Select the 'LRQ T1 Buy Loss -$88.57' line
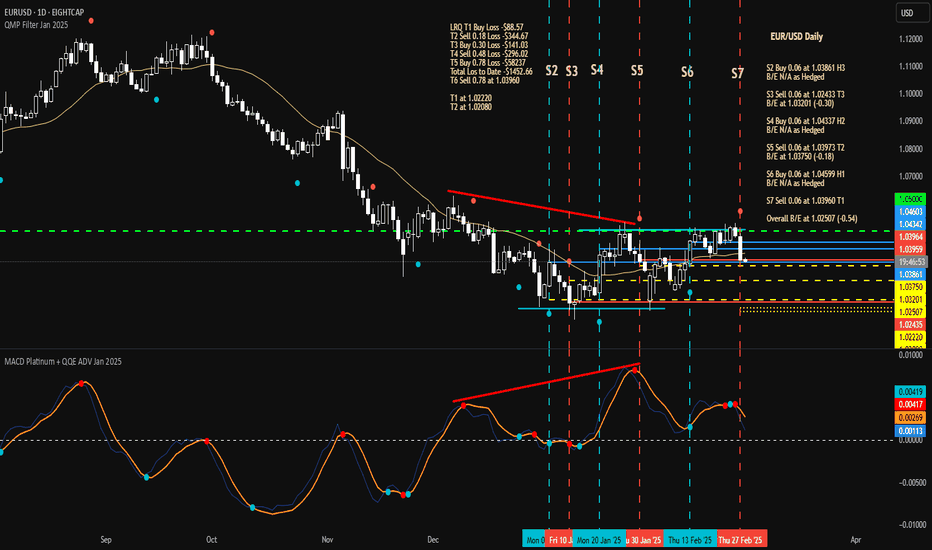 coord(486,27)
